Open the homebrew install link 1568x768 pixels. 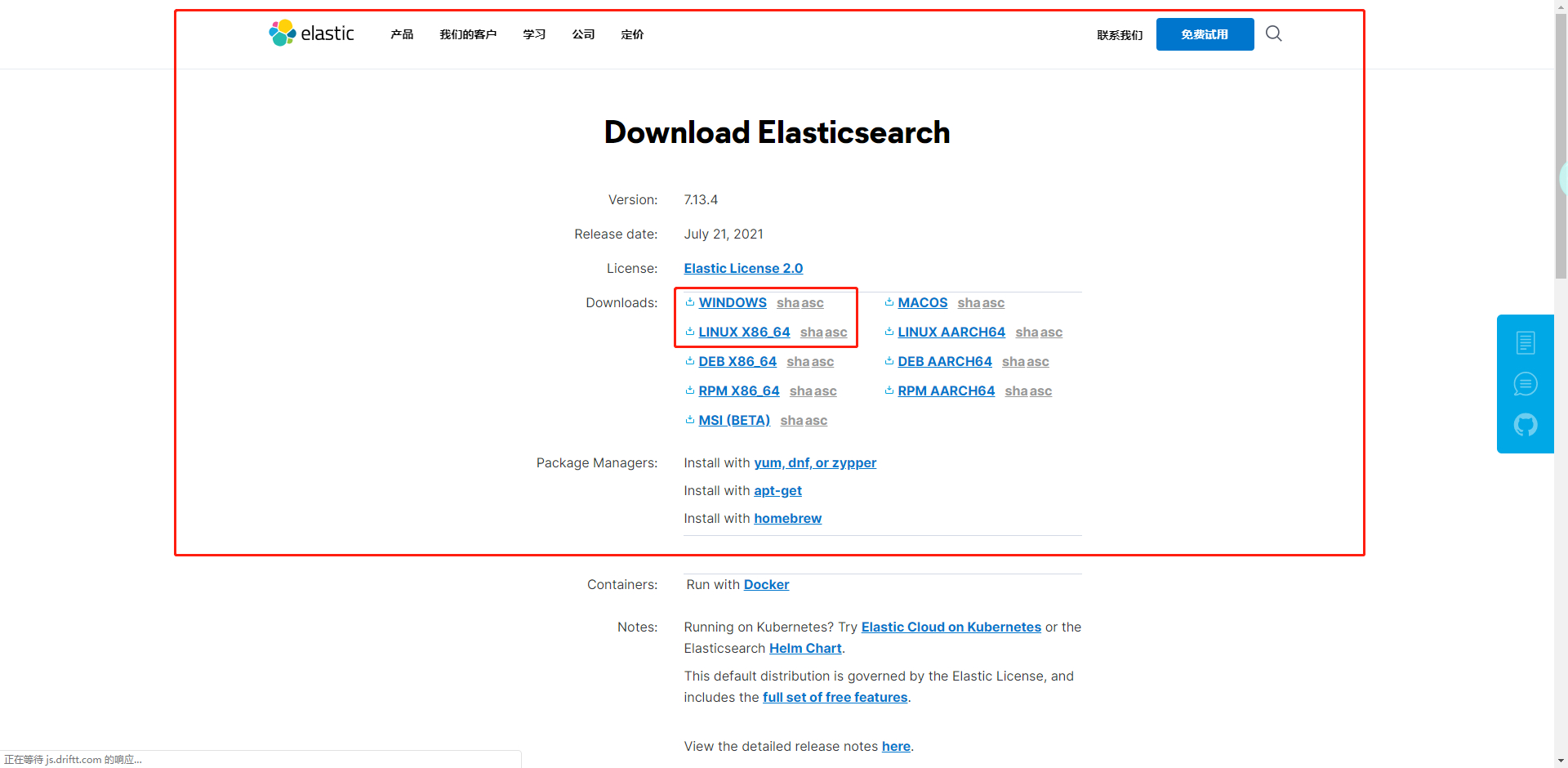[x=787, y=518]
